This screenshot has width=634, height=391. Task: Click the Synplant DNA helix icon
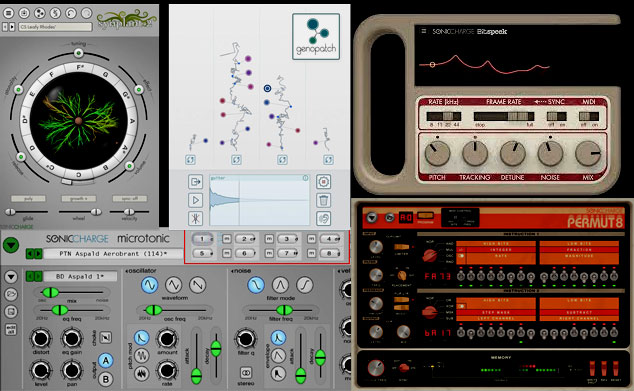click(55, 13)
